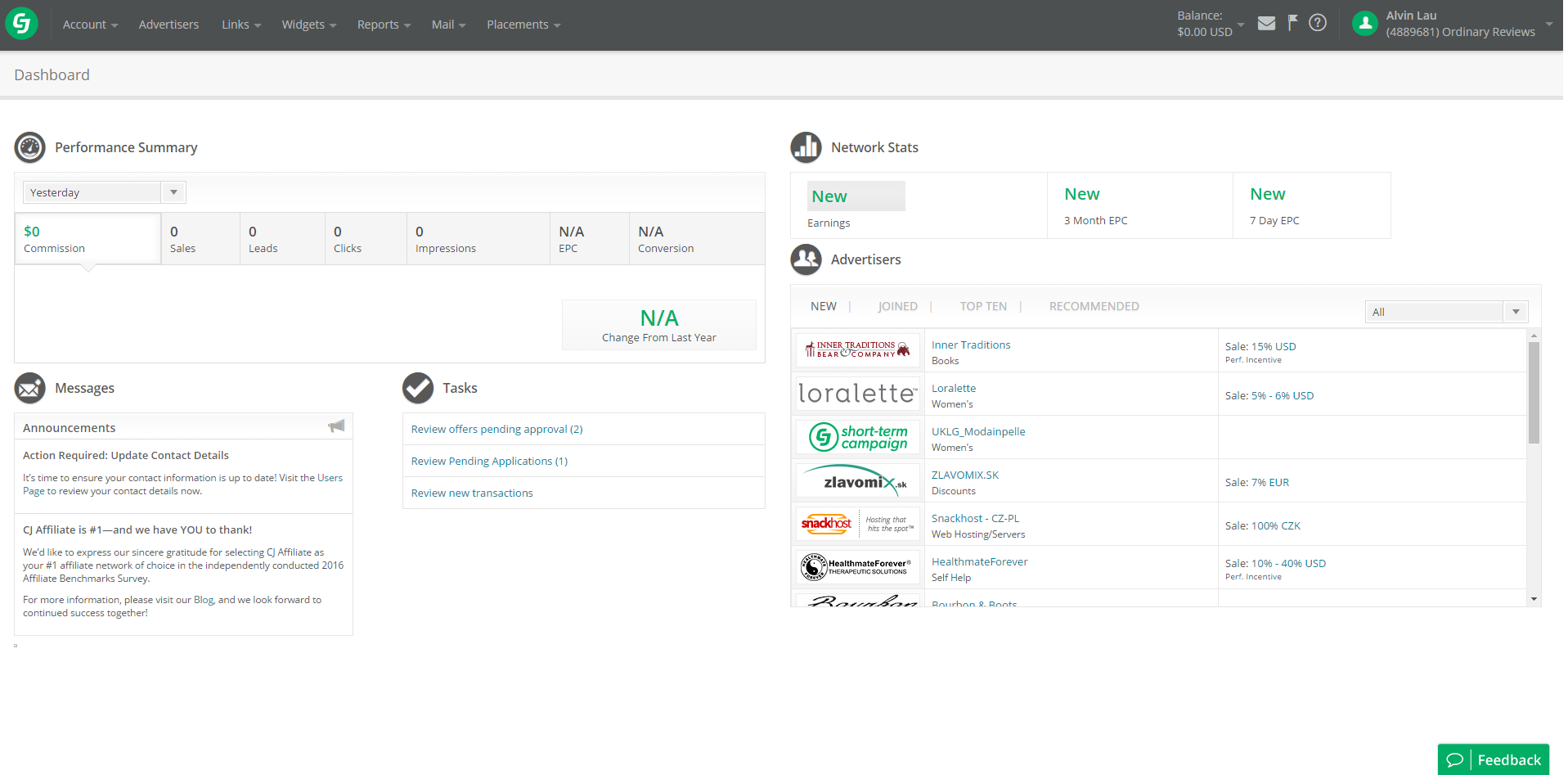The image size is (1568, 775).
Task: Click the flag notifications icon
Action: [x=1292, y=23]
